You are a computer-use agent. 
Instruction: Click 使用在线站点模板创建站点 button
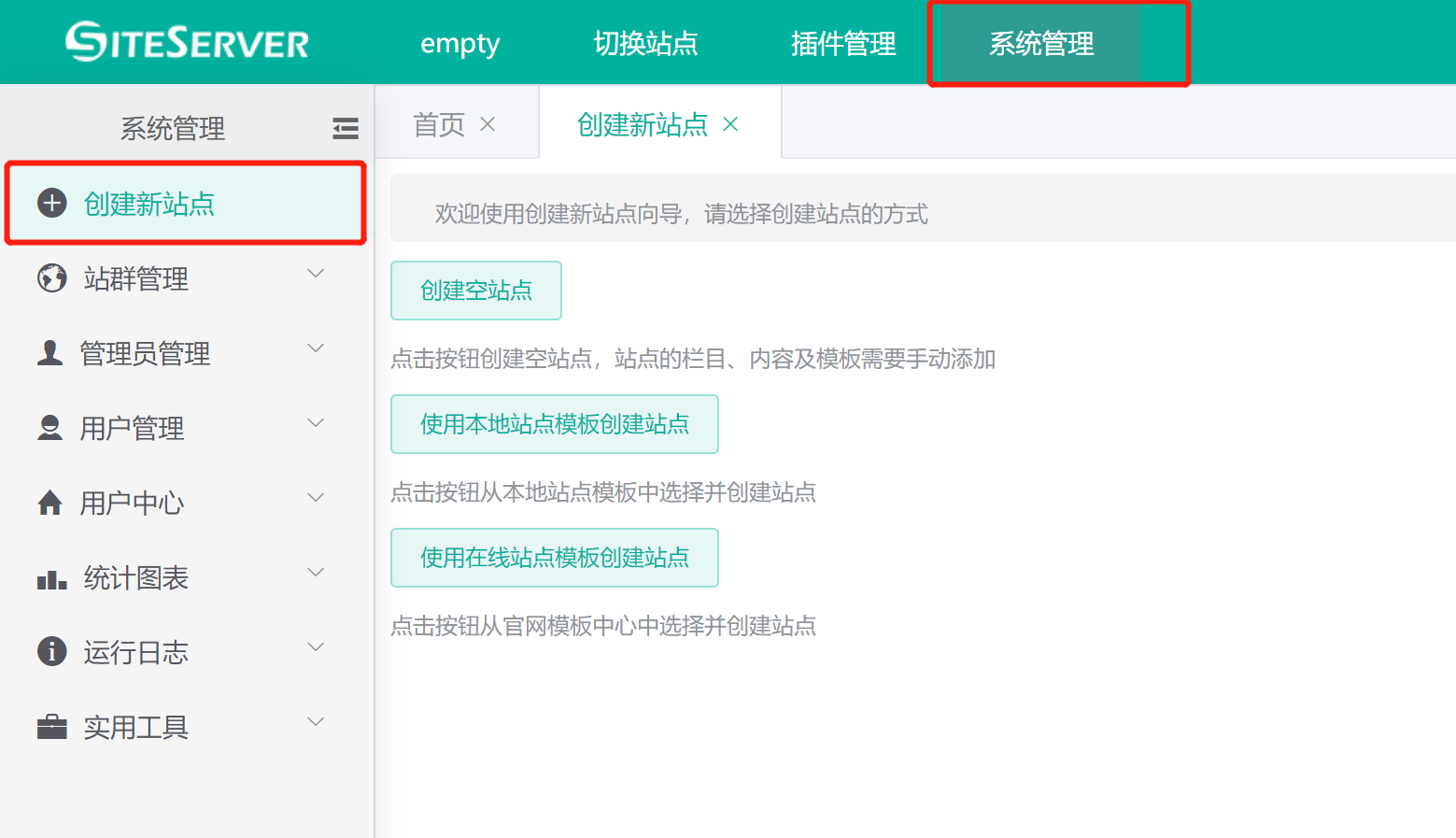554,558
